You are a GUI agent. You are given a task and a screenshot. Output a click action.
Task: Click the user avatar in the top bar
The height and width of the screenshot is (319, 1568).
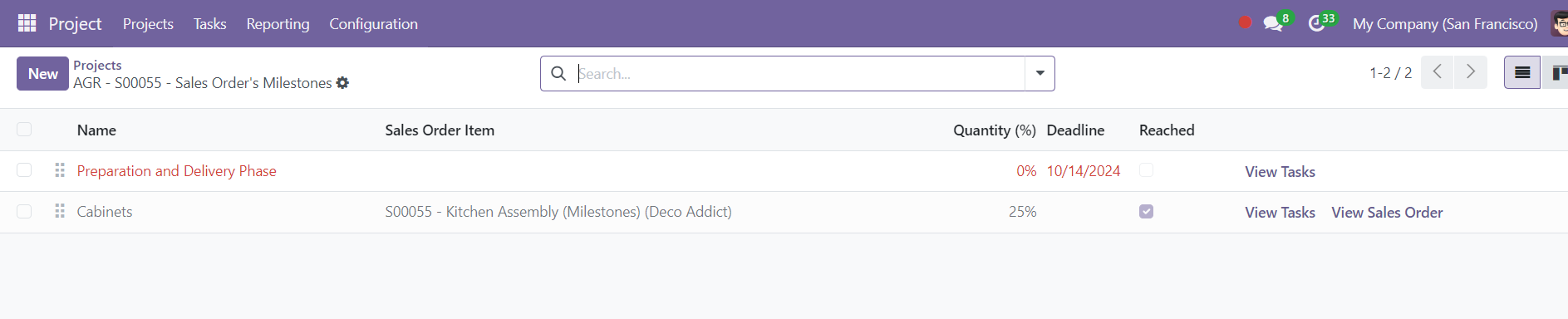click(1560, 23)
